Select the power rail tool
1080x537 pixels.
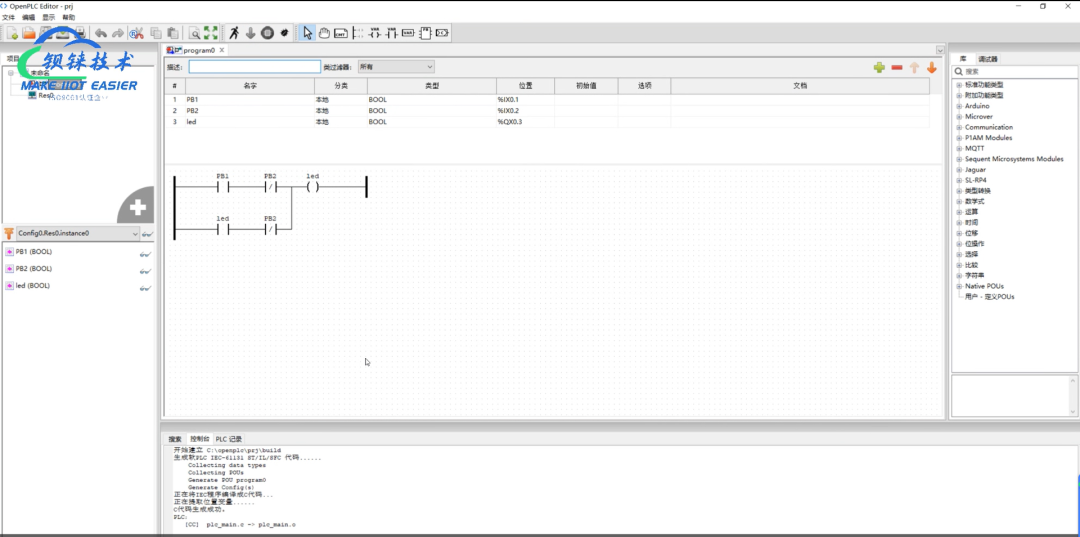[x=357, y=33]
